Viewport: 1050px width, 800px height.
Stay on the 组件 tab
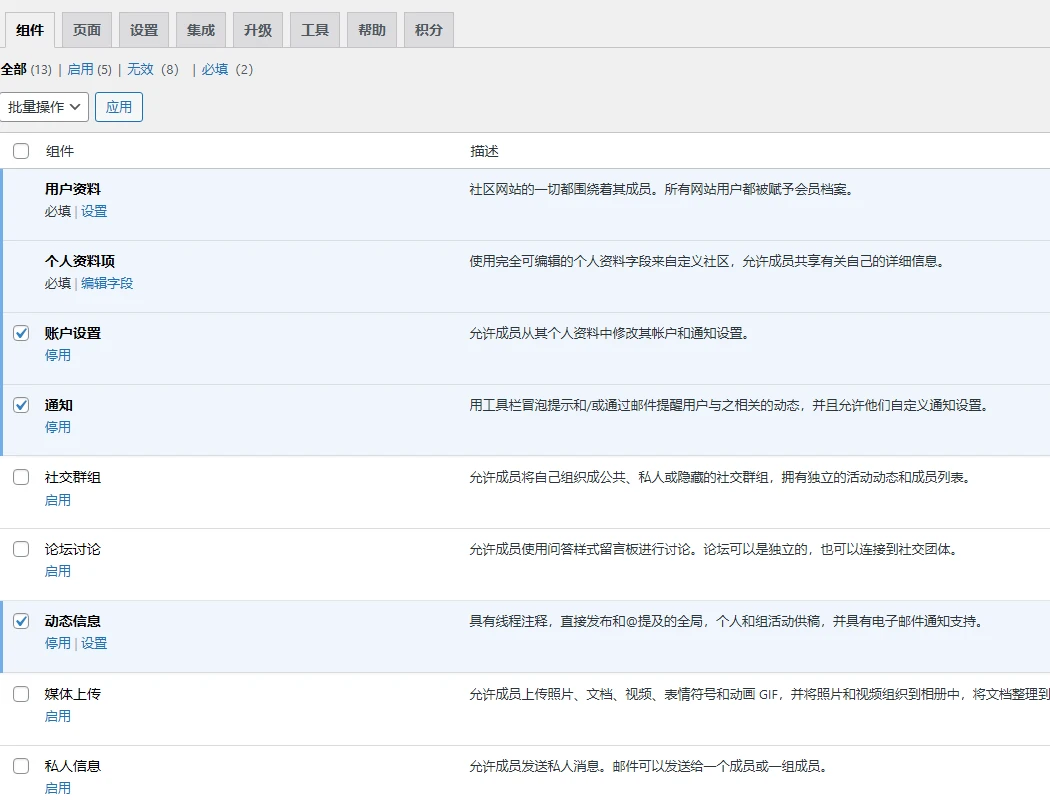29,29
